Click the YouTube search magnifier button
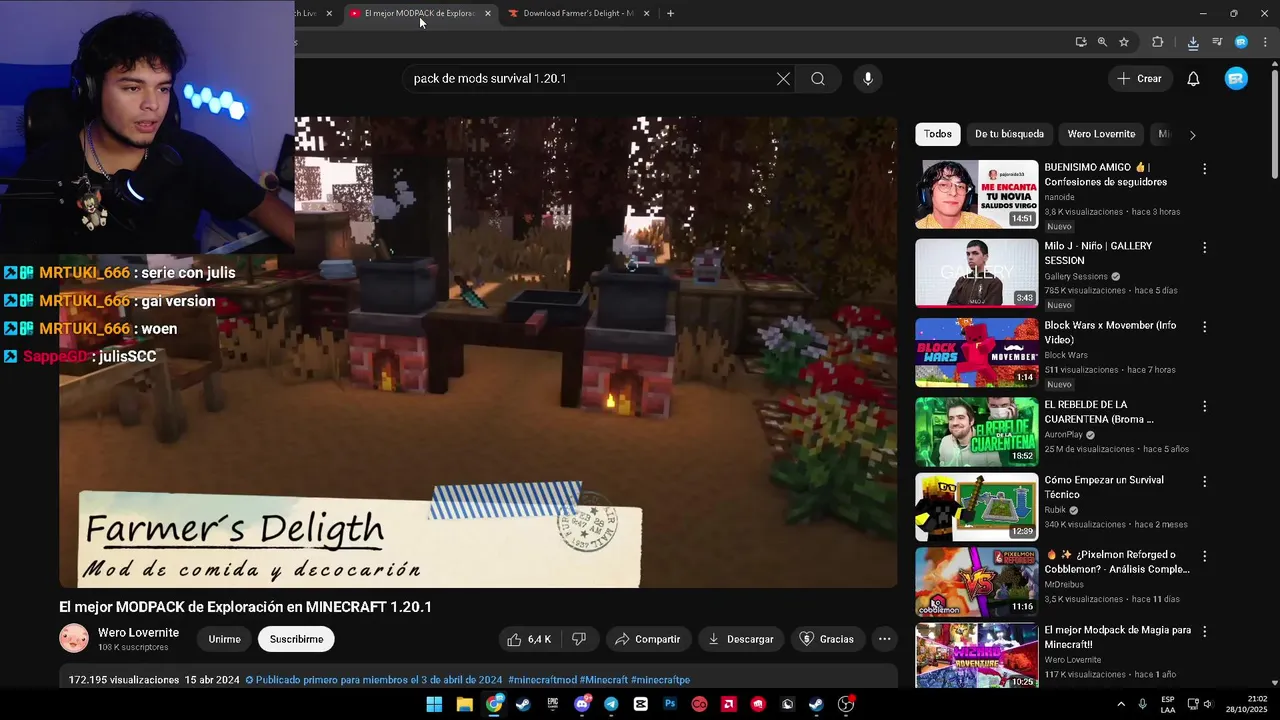The image size is (1280, 720). 818,79
